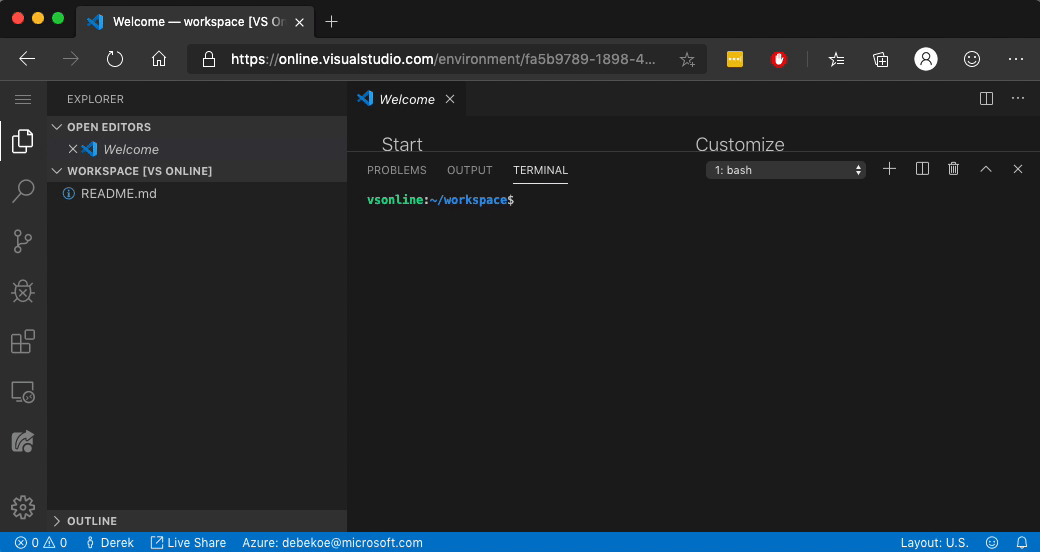Open notifications bell in status bar
The width and height of the screenshot is (1040, 552).
pyautogui.click(x=1022, y=543)
